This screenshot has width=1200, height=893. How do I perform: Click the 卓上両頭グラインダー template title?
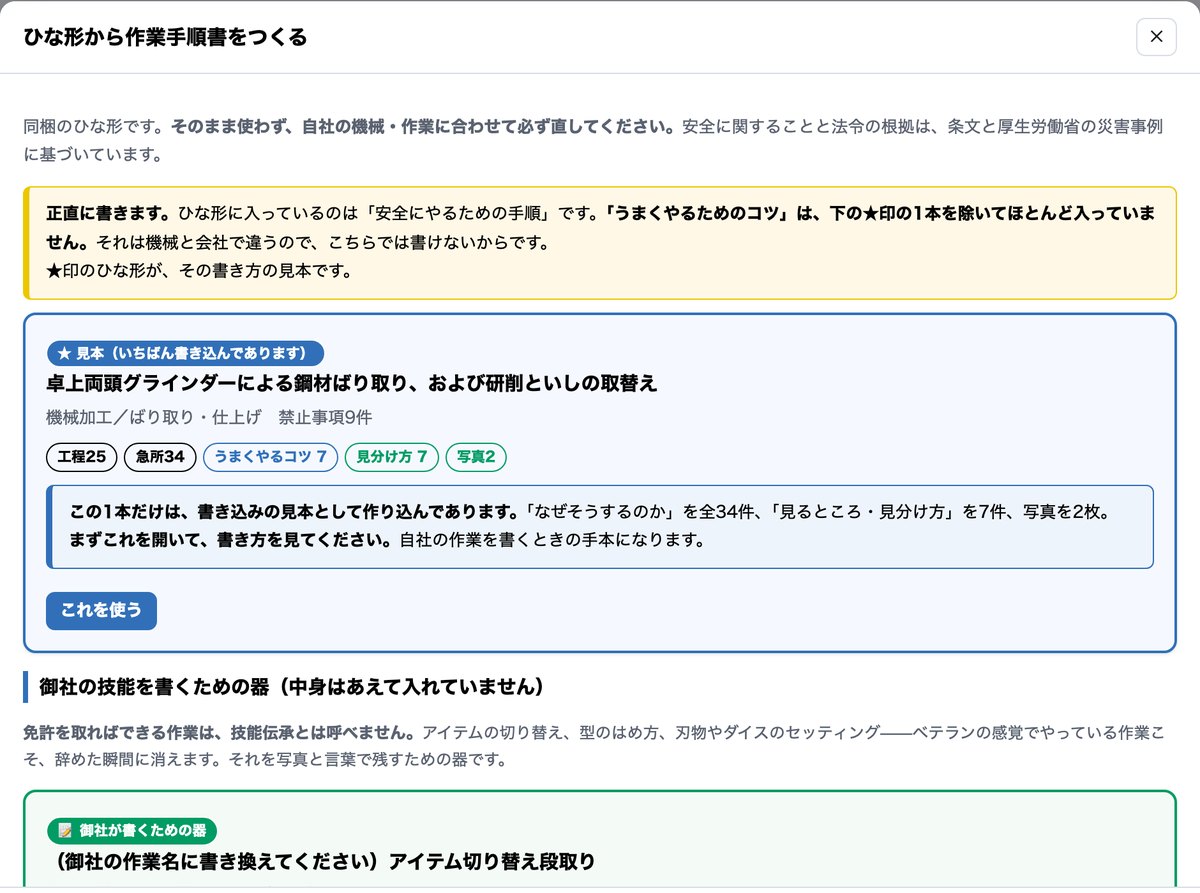pyautogui.click(x=352, y=384)
